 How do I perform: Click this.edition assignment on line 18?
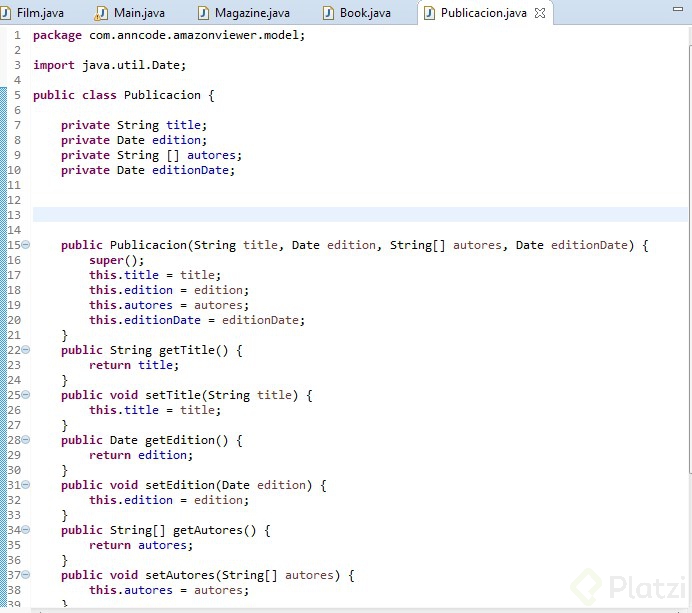coord(169,290)
